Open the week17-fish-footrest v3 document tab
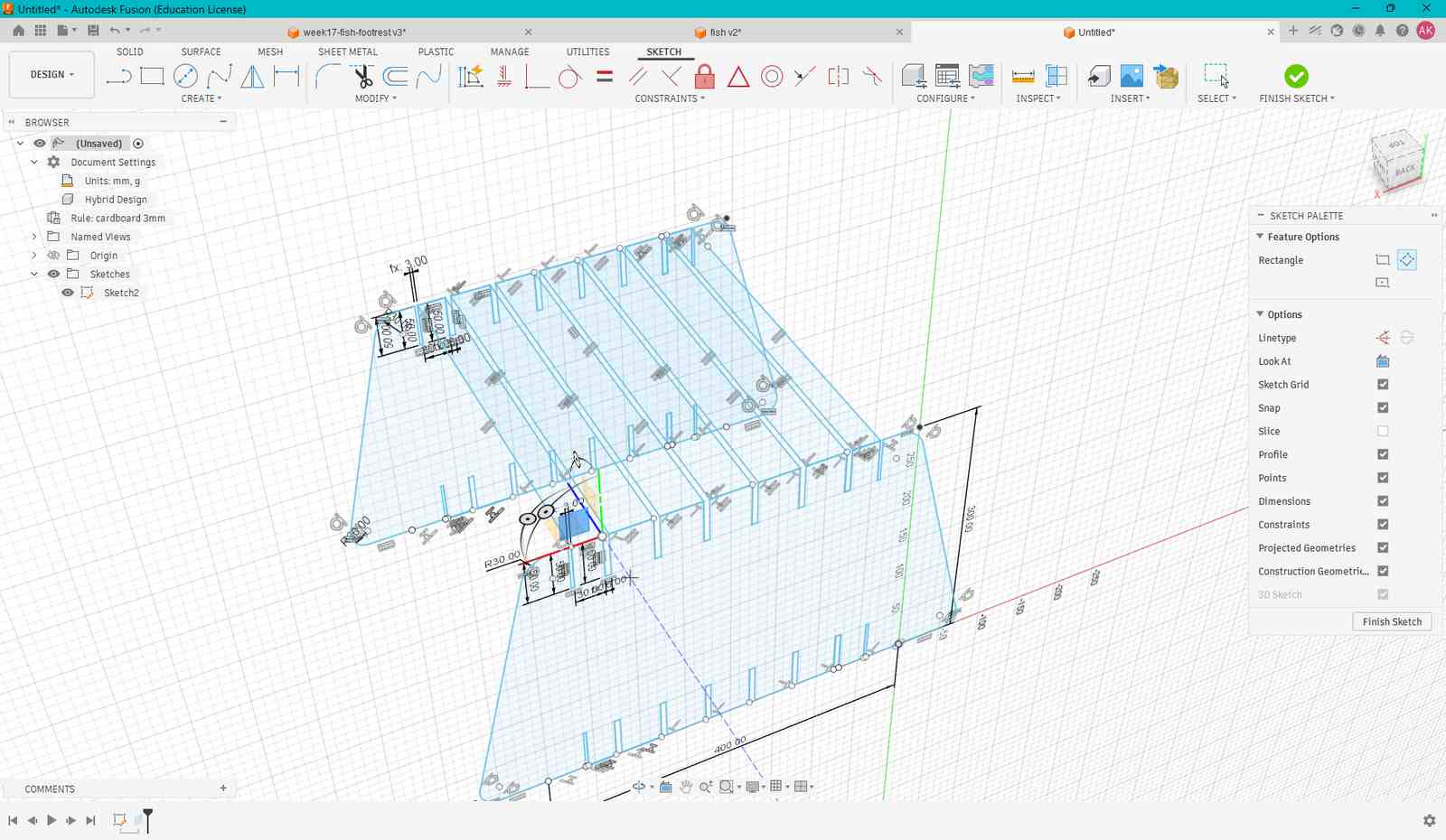The width and height of the screenshot is (1446, 840). (x=354, y=32)
